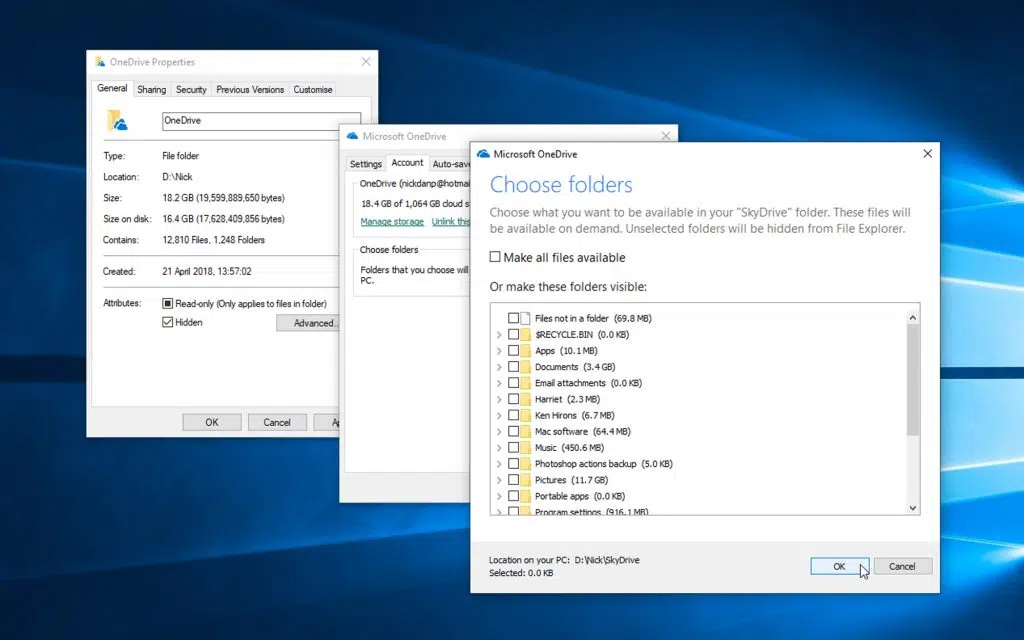Click the Pictures folder icon
This screenshot has height=640, width=1024.
pyautogui.click(x=526, y=480)
